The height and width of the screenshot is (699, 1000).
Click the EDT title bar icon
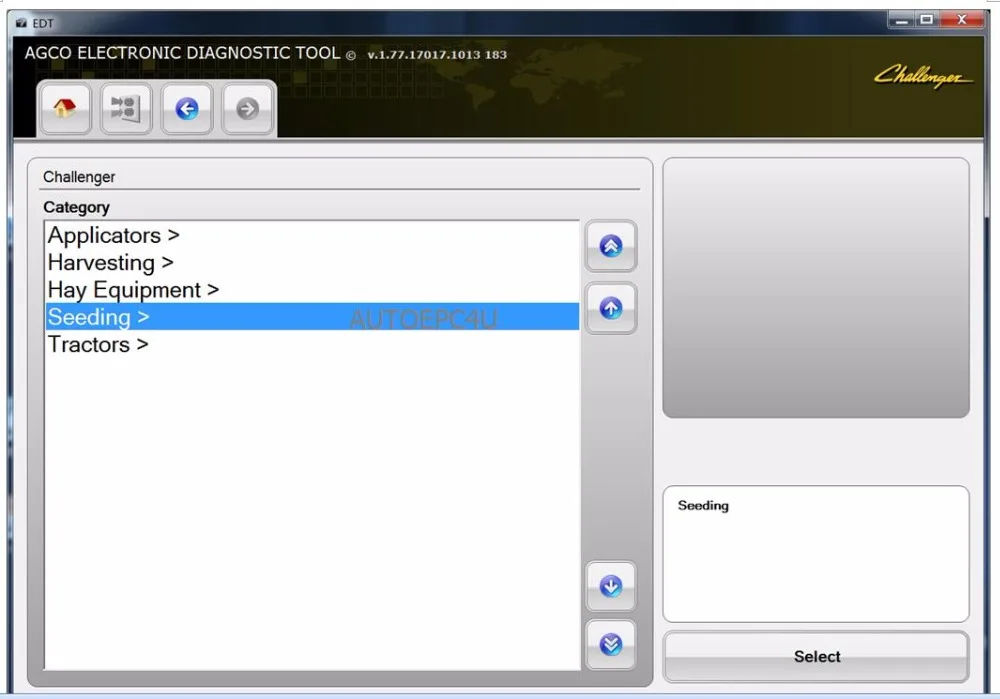pos(21,23)
